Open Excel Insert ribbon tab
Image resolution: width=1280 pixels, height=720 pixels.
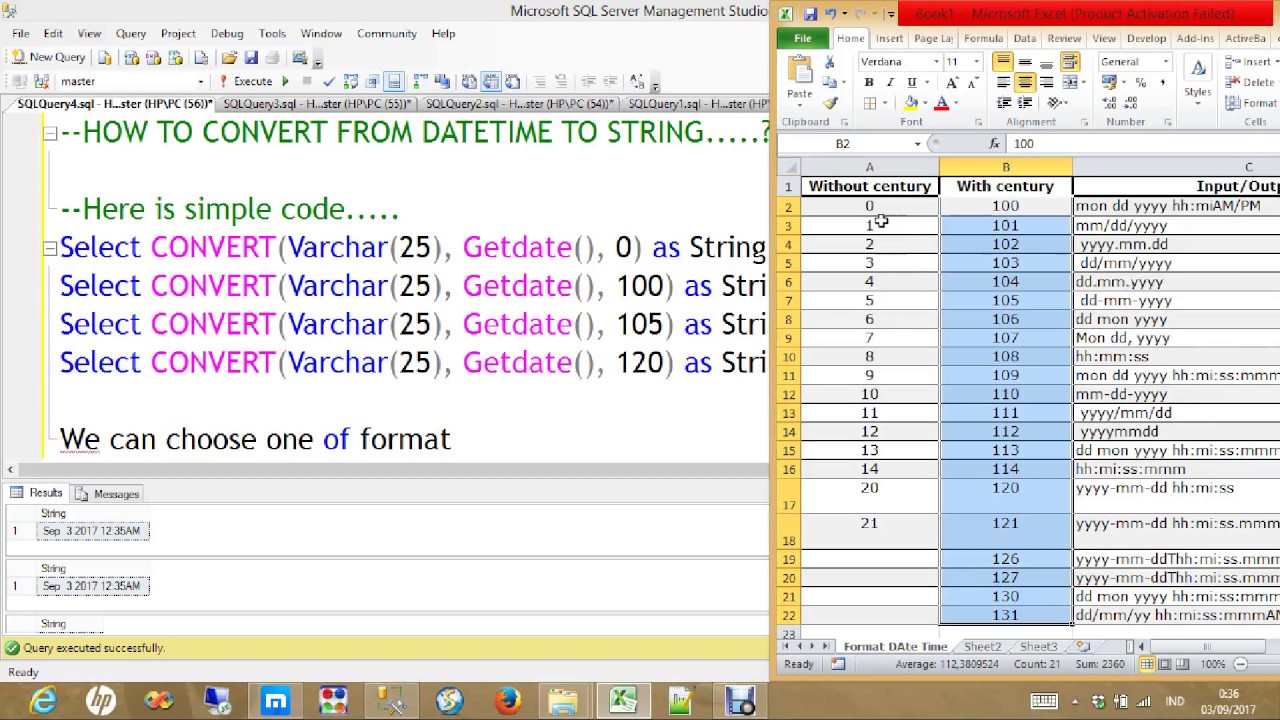(889, 38)
